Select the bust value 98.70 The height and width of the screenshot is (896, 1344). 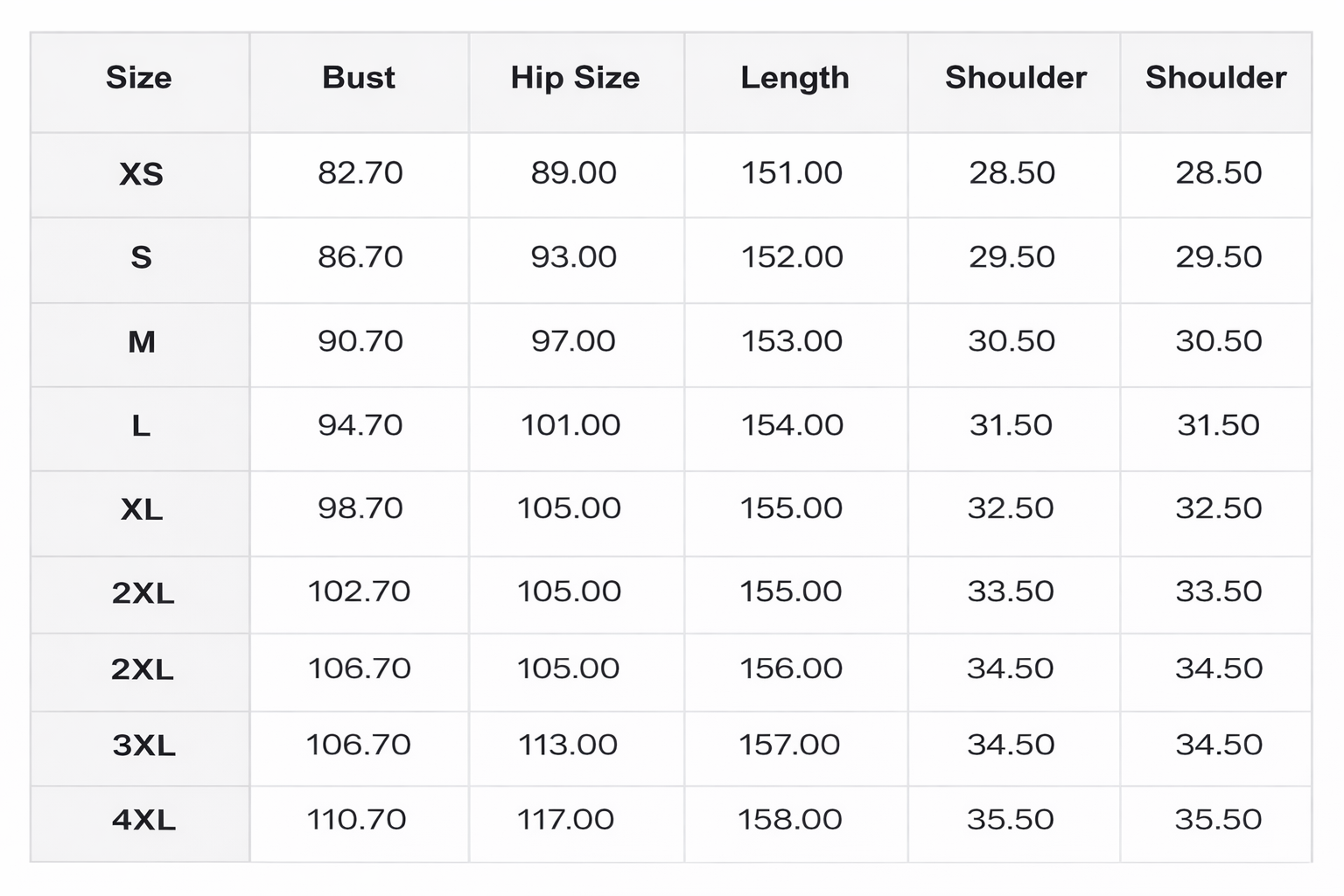tap(360, 508)
